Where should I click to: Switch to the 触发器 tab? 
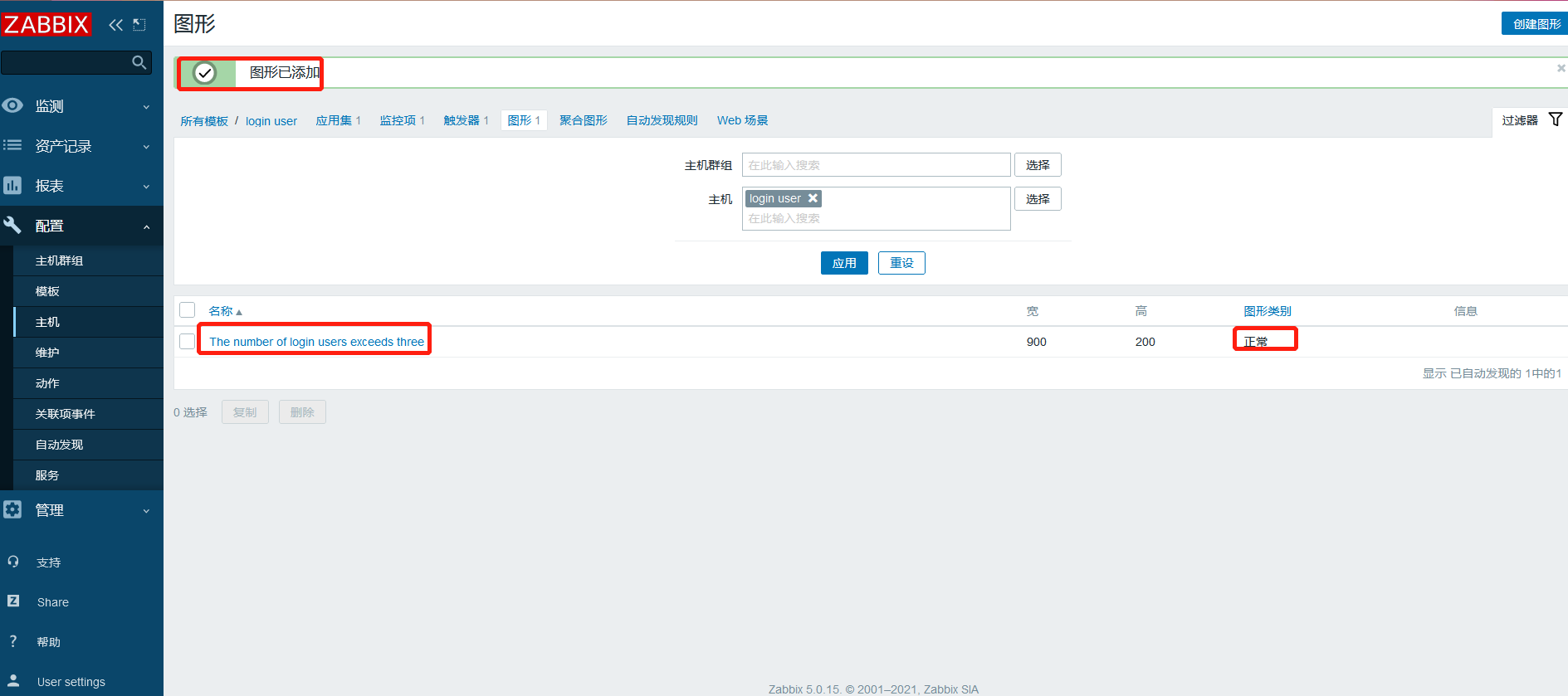point(462,120)
